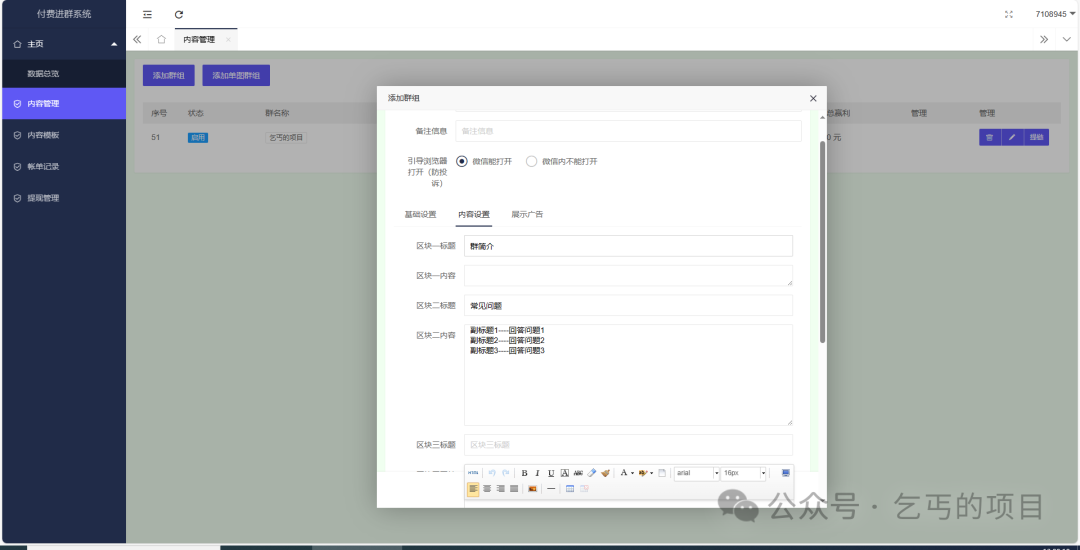Click the 区块三标题 input field
Screen dimensions: 1080x550
(x=628, y=445)
